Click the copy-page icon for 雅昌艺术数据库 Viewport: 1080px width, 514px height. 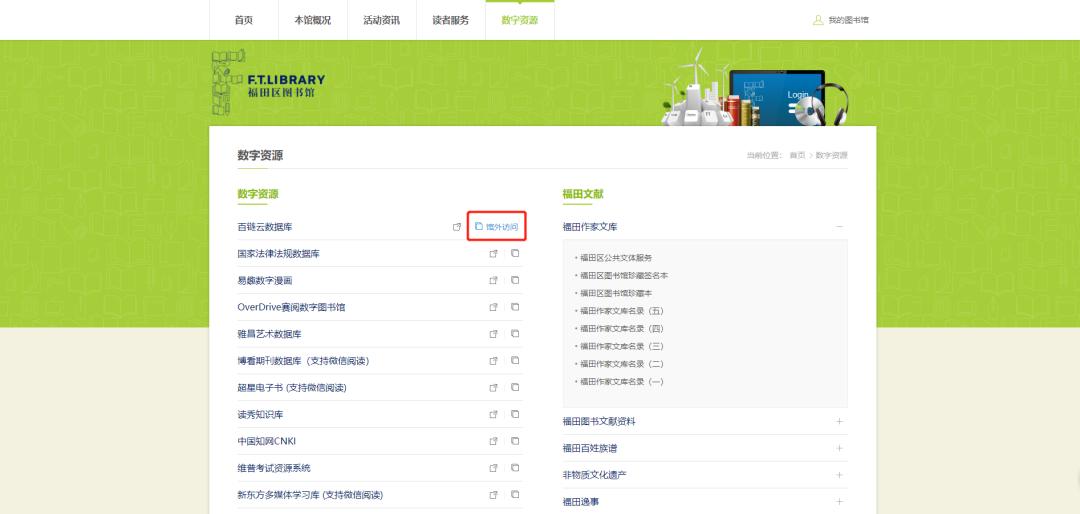[x=515, y=334]
